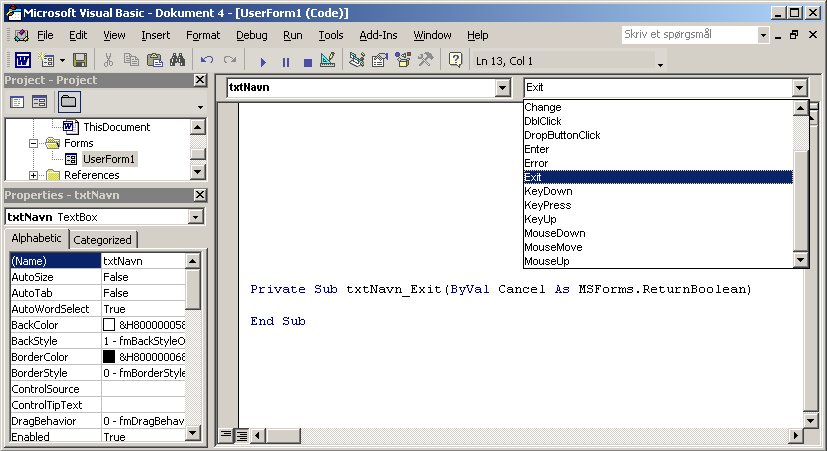Click the toolbar options arrow beside Ln 13
This screenshot has width=827, height=451.
(660, 65)
